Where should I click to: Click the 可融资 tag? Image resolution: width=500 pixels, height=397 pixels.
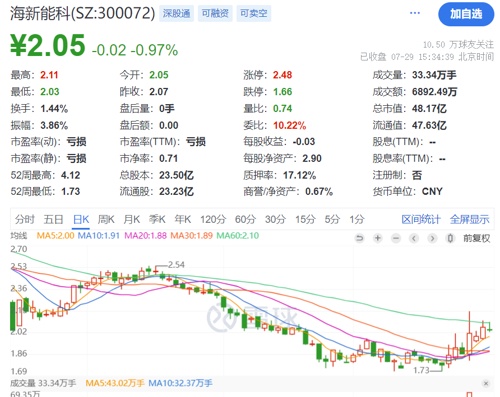[215, 13]
